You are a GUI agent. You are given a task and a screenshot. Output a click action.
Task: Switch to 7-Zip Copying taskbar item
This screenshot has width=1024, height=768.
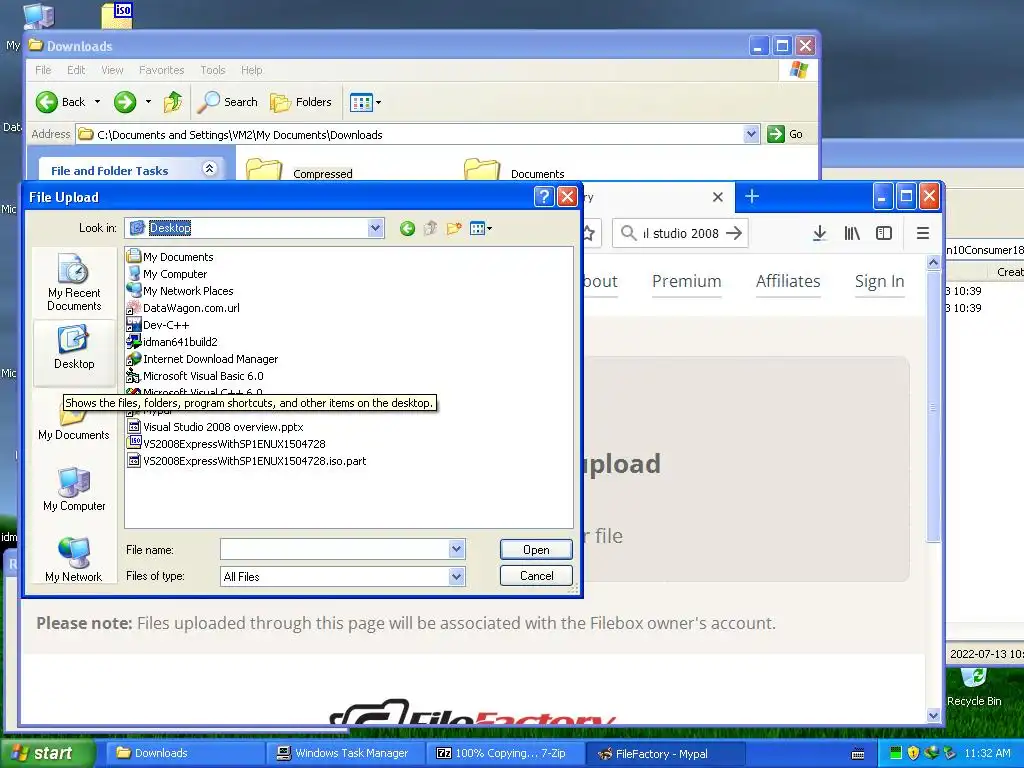coord(505,754)
